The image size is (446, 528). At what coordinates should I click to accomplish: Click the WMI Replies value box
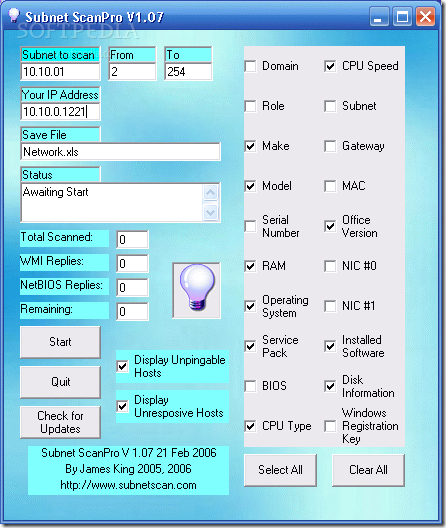tap(132, 263)
